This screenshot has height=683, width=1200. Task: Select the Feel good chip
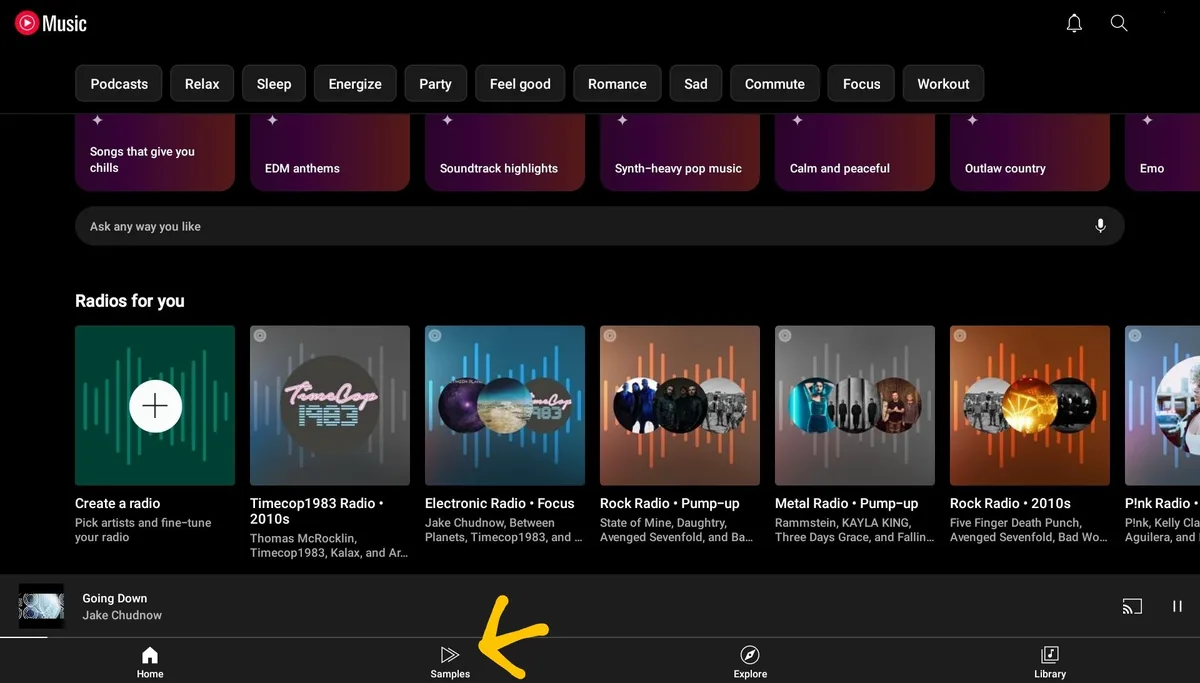[520, 84]
